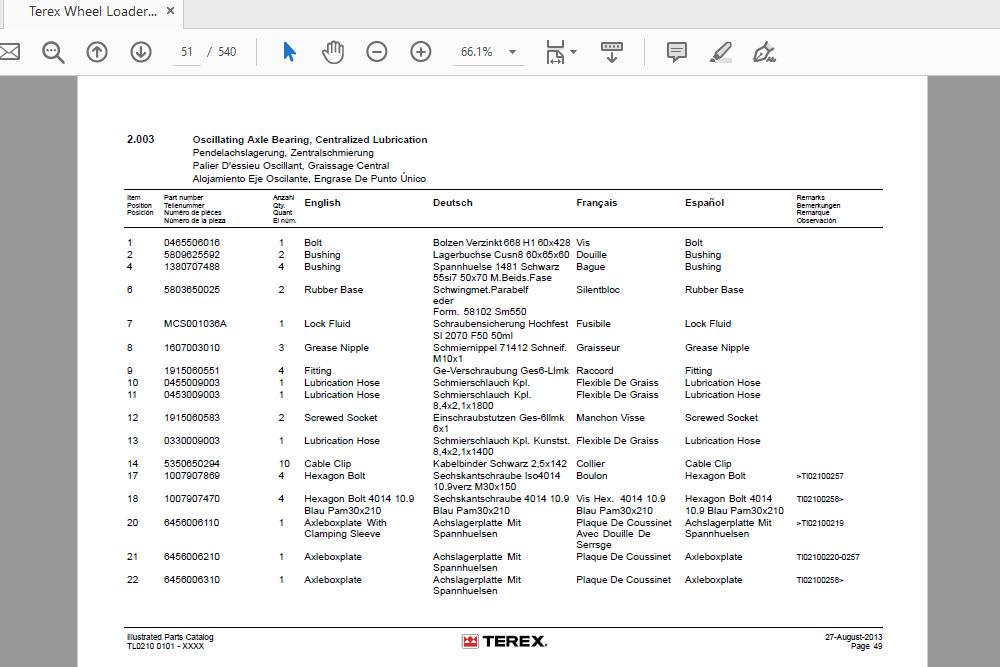Open the email/share envelope tool
Image resolution: width=1000 pixels, height=667 pixels.
pyautogui.click(x=10, y=51)
